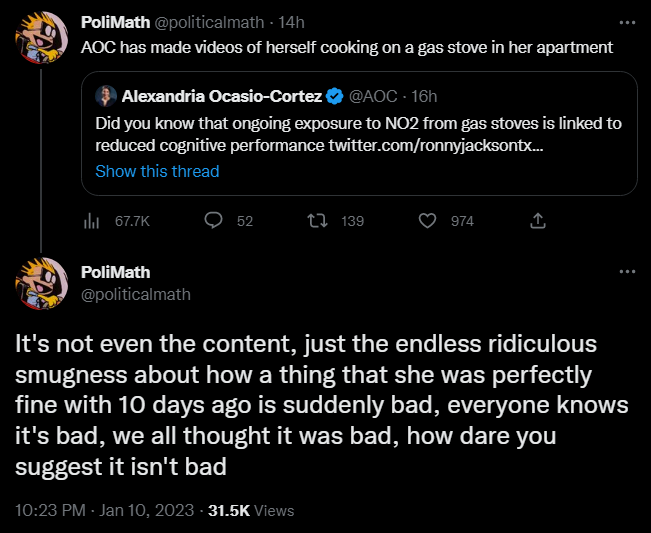Image resolution: width=651 pixels, height=533 pixels.
Task: Click the 16h timestamp on quoted tweet
Action: [424, 96]
